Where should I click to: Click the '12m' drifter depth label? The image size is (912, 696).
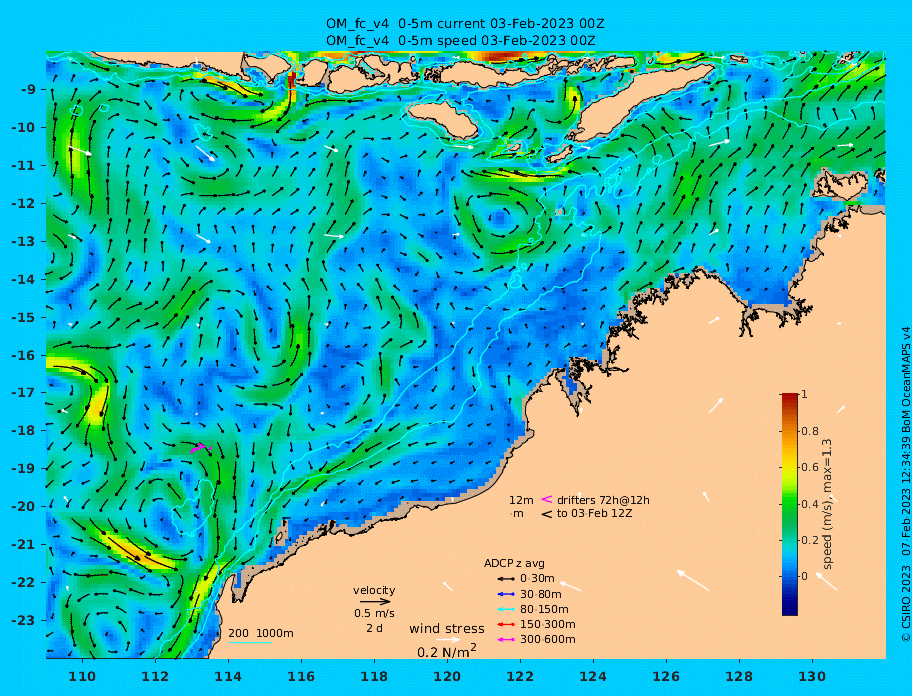(x=521, y=500)
